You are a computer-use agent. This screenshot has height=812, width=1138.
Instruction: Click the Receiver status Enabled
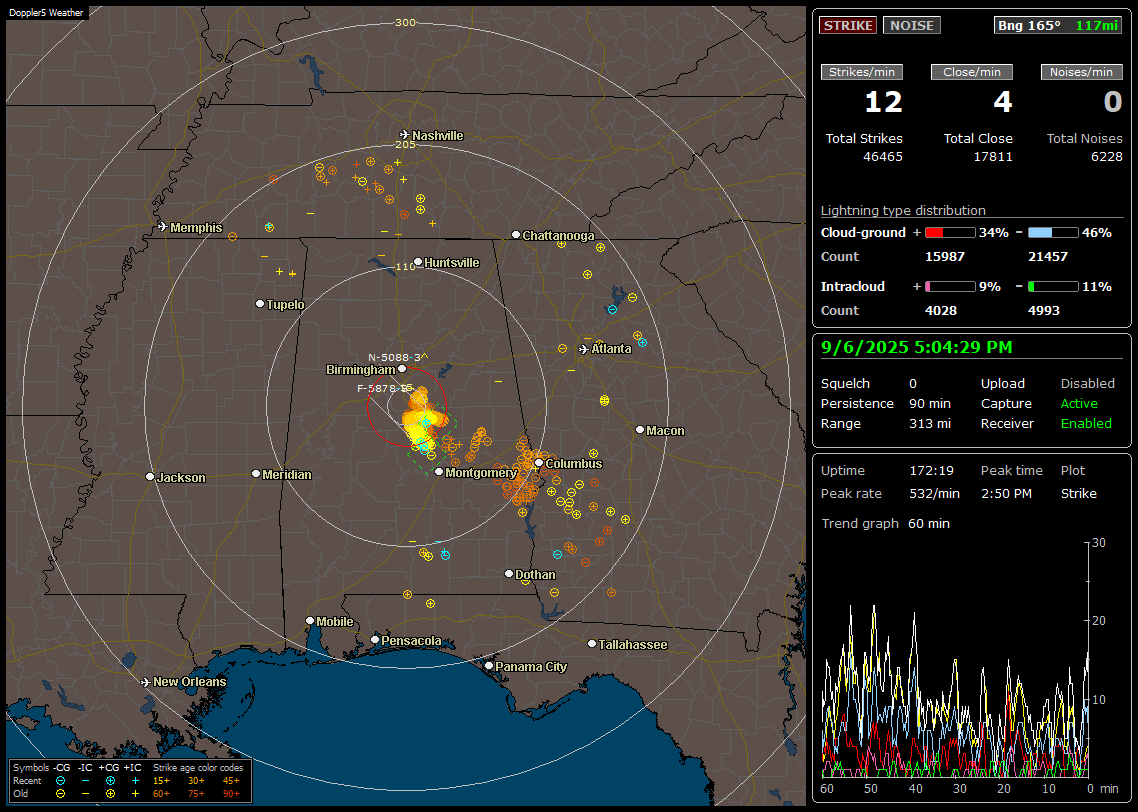click(x=1086, y=424)
